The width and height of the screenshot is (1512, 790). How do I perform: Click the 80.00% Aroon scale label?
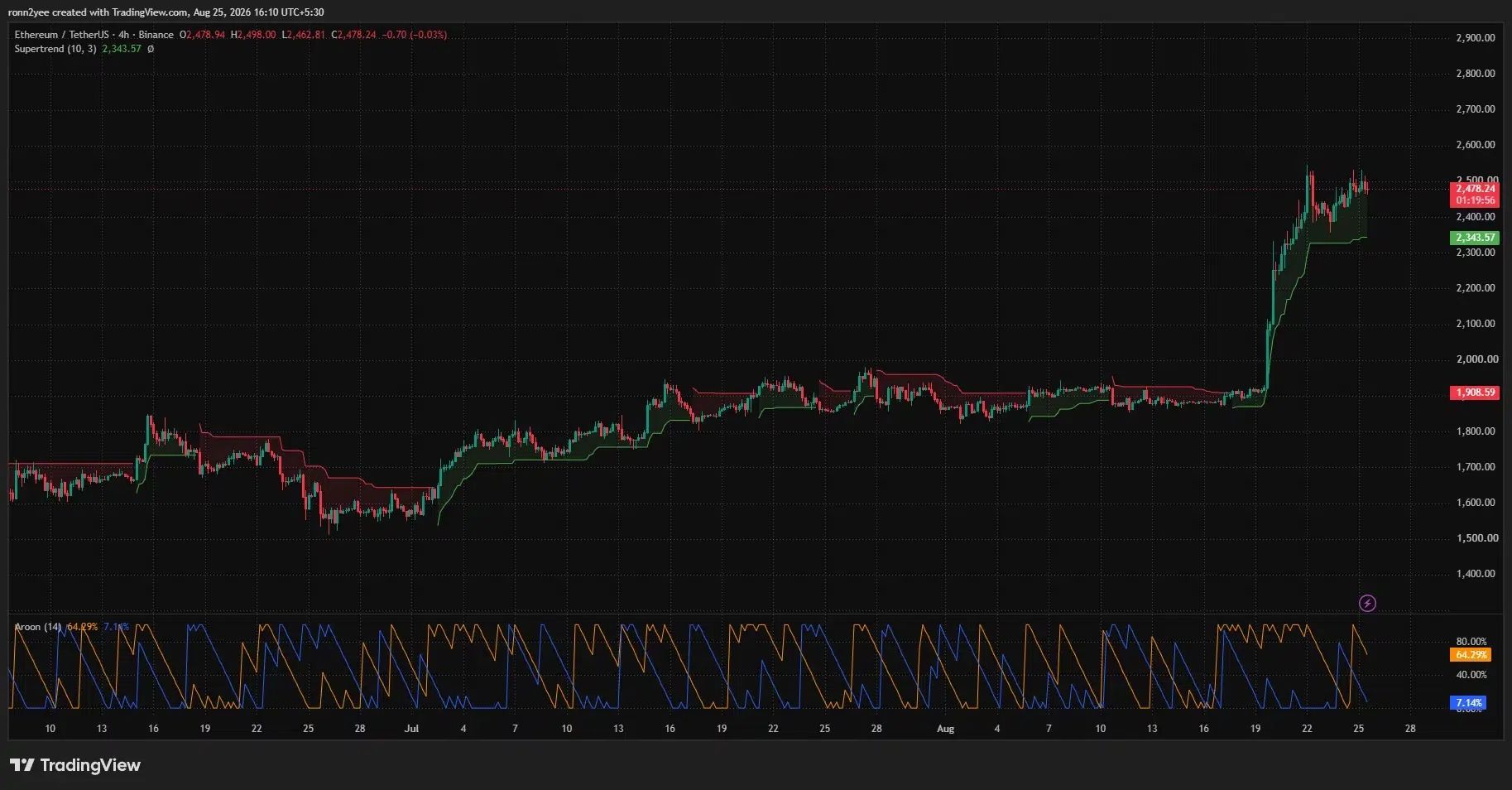coord(1471,642)
